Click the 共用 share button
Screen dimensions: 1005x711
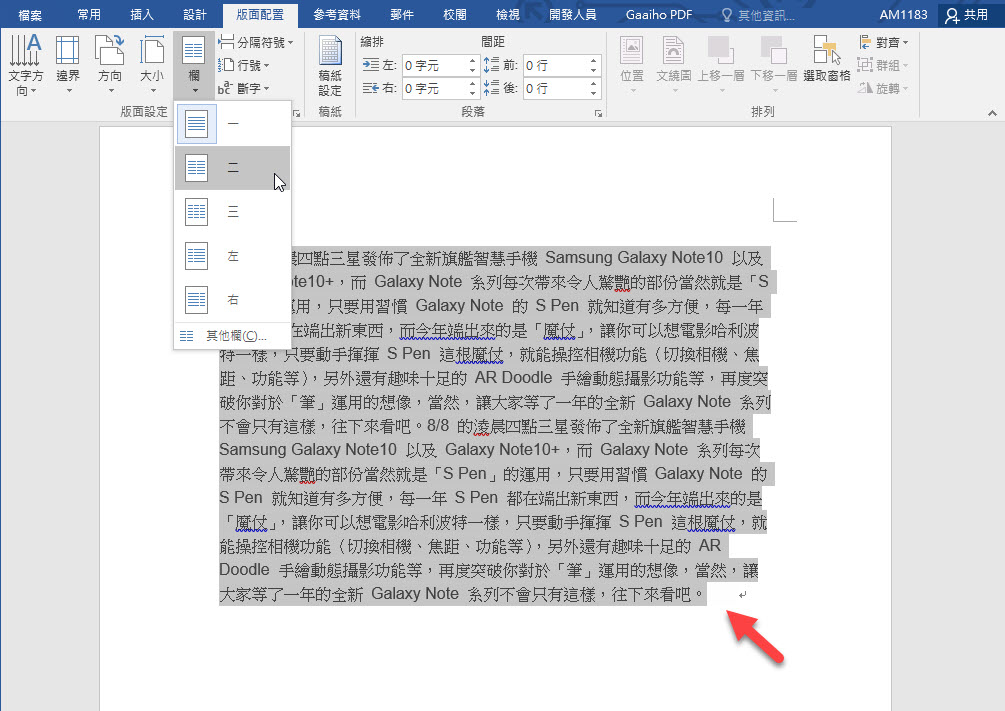[x=968, y=15]
